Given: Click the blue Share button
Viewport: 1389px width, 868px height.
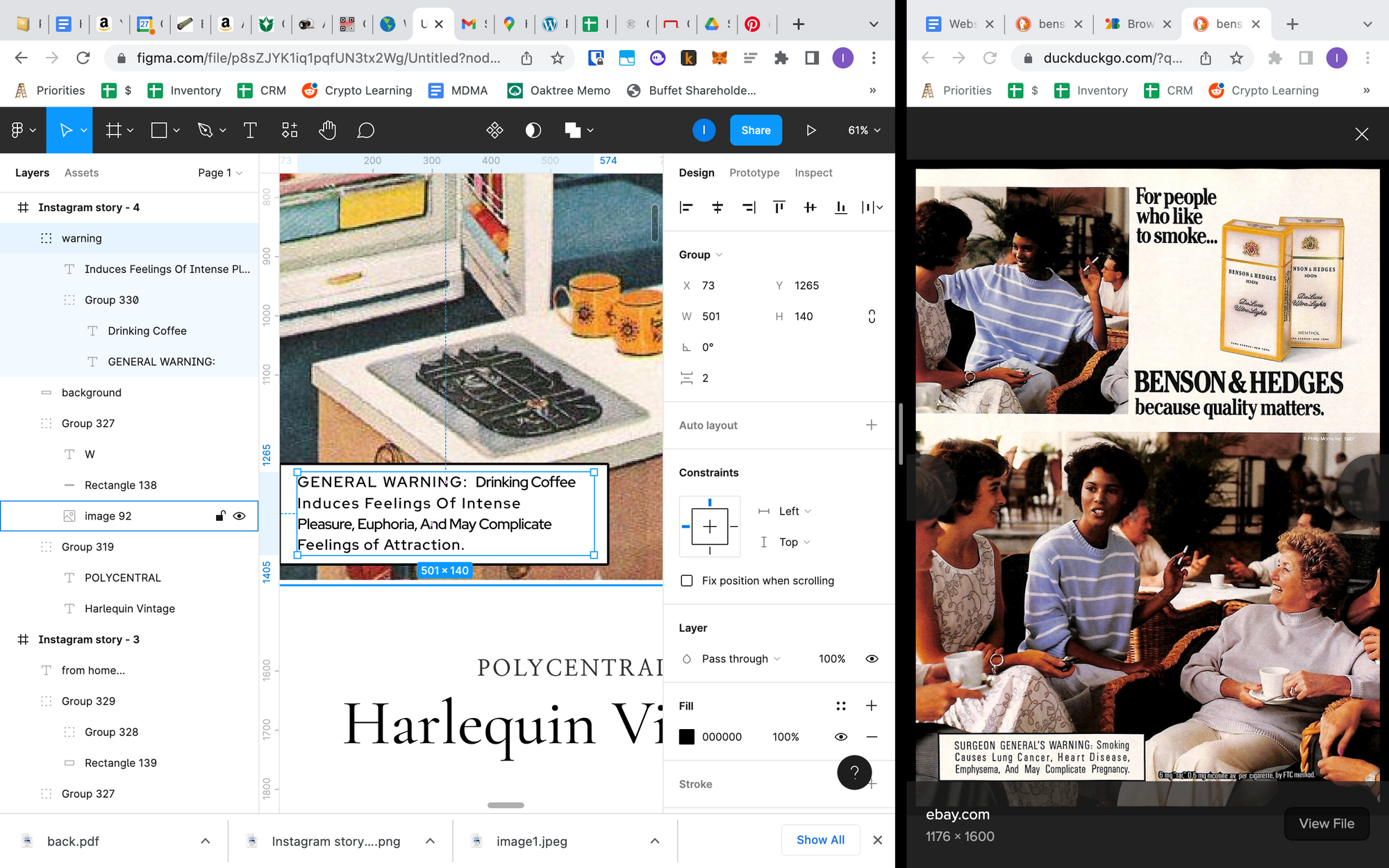Looking at the screenshot, I should click(x=756, y=131).
